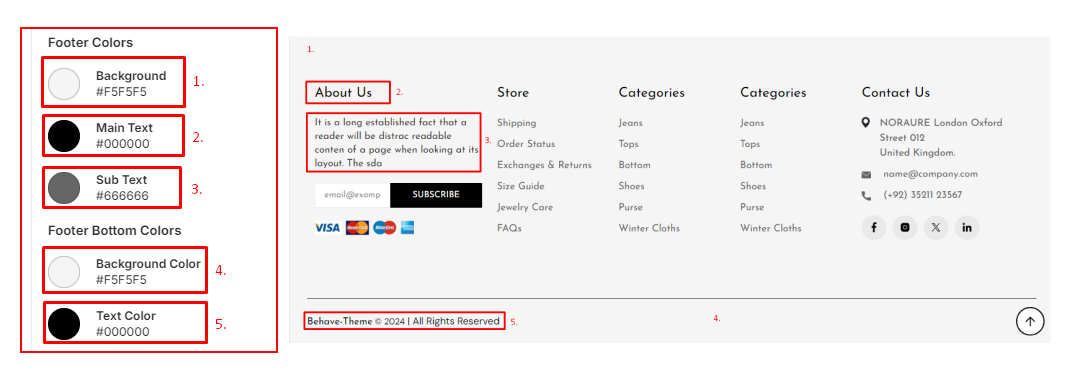
Task: Open the Exchanges & Returns link
Action: tap(545, 165)
